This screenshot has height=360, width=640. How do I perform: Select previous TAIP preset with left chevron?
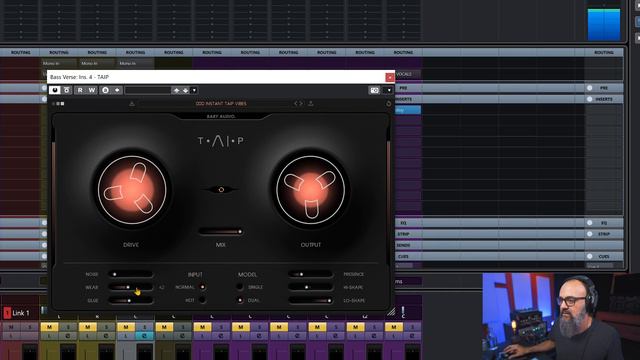pos(296,104)
